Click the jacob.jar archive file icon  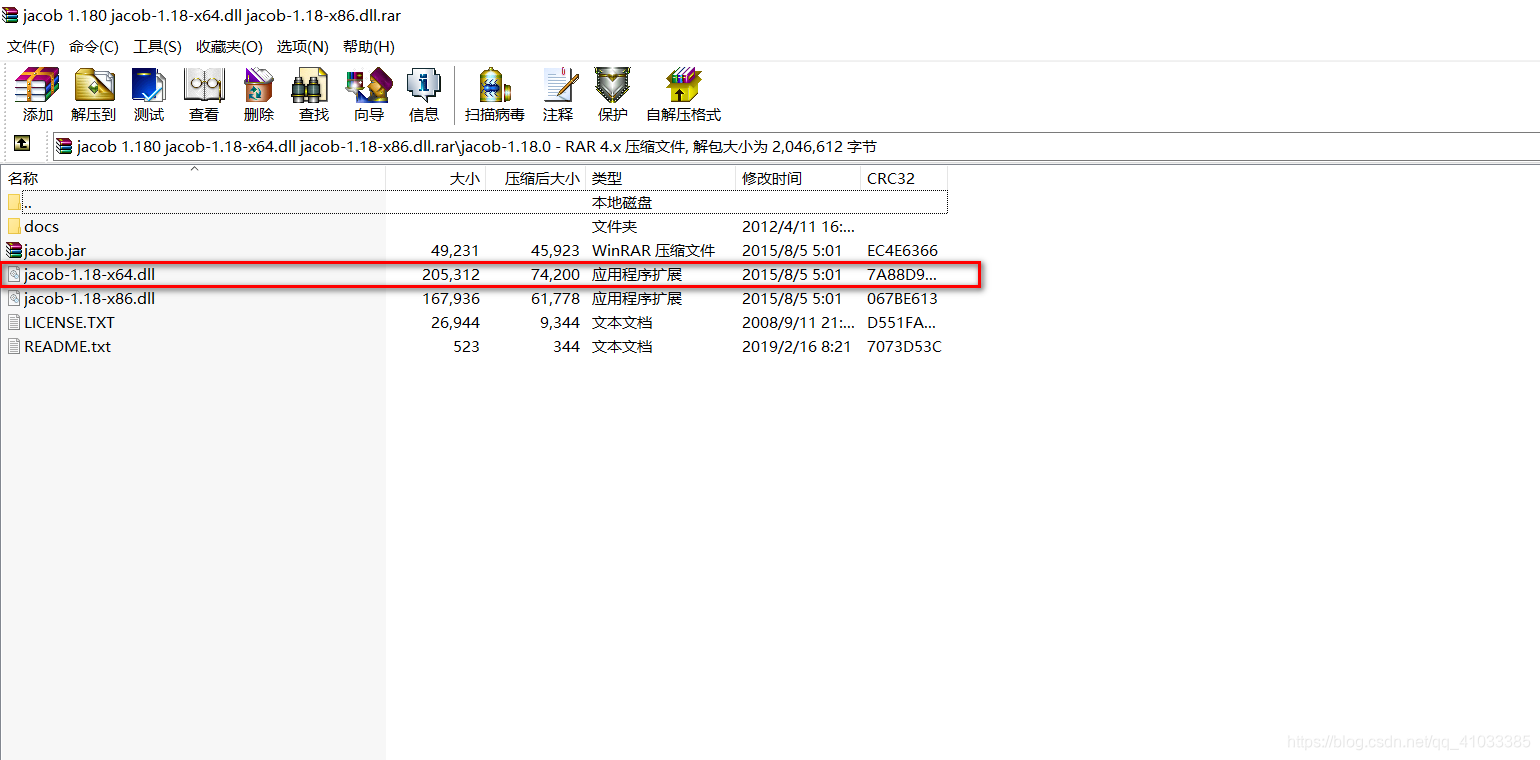[x=14, y=250]
